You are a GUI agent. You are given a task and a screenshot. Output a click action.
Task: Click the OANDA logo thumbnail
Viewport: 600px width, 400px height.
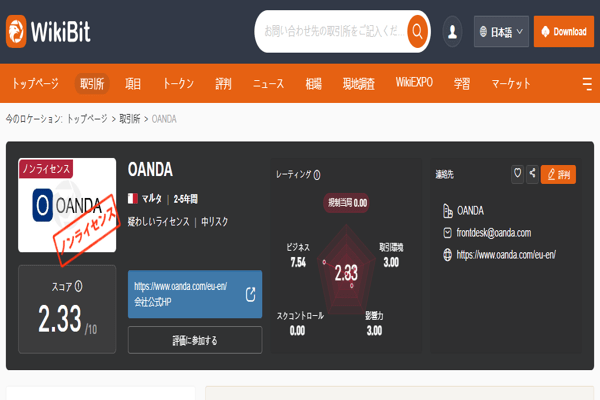click(67, 205)
